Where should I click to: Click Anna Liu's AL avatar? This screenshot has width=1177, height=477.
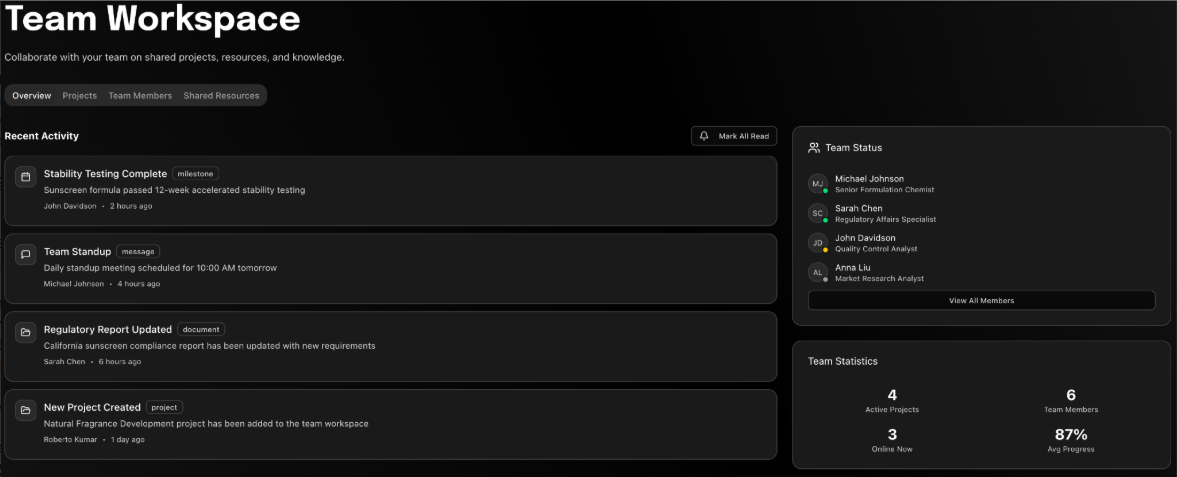click(817, 272)
